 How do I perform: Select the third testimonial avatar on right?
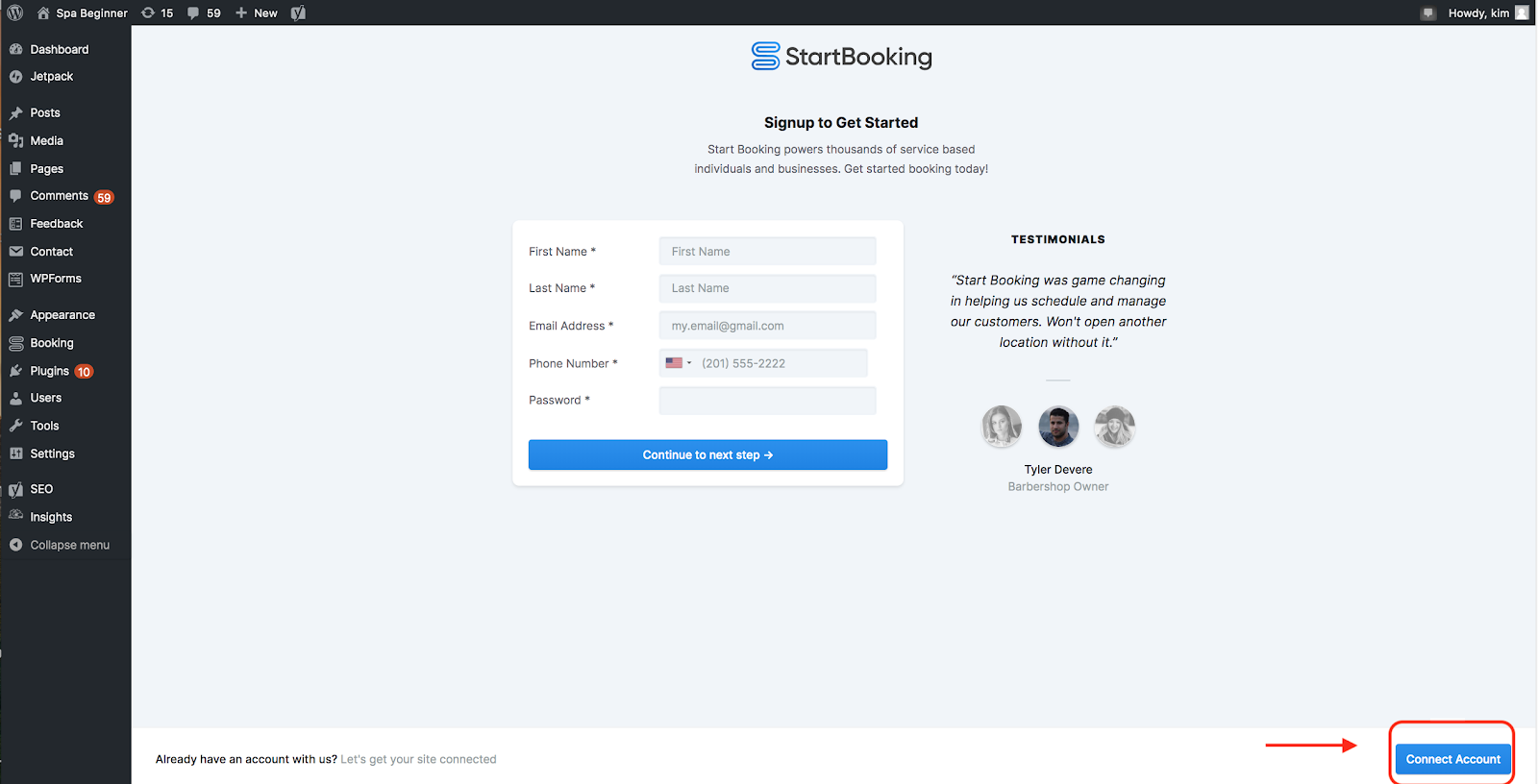pos(1115,427)
